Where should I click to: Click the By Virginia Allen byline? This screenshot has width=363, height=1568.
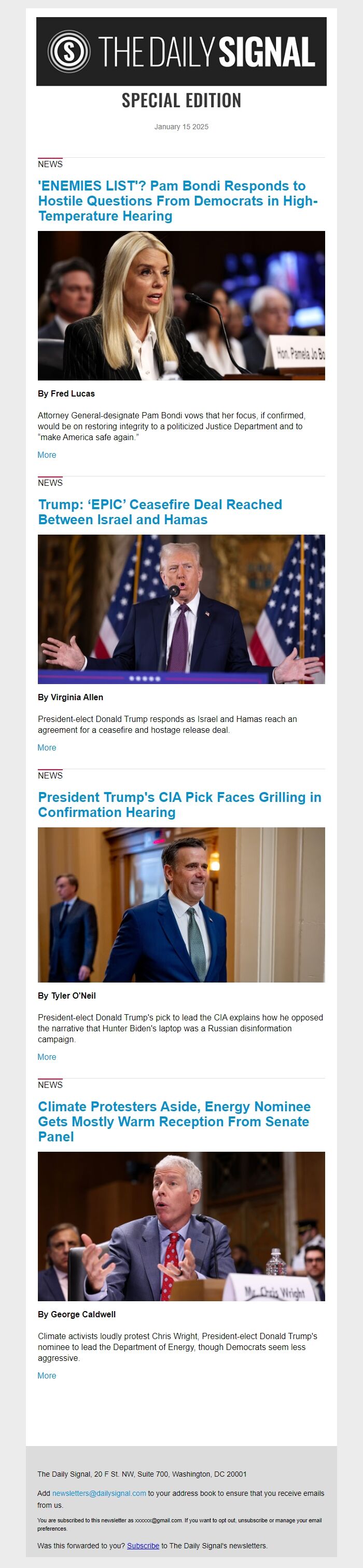[x=71, y=698]
